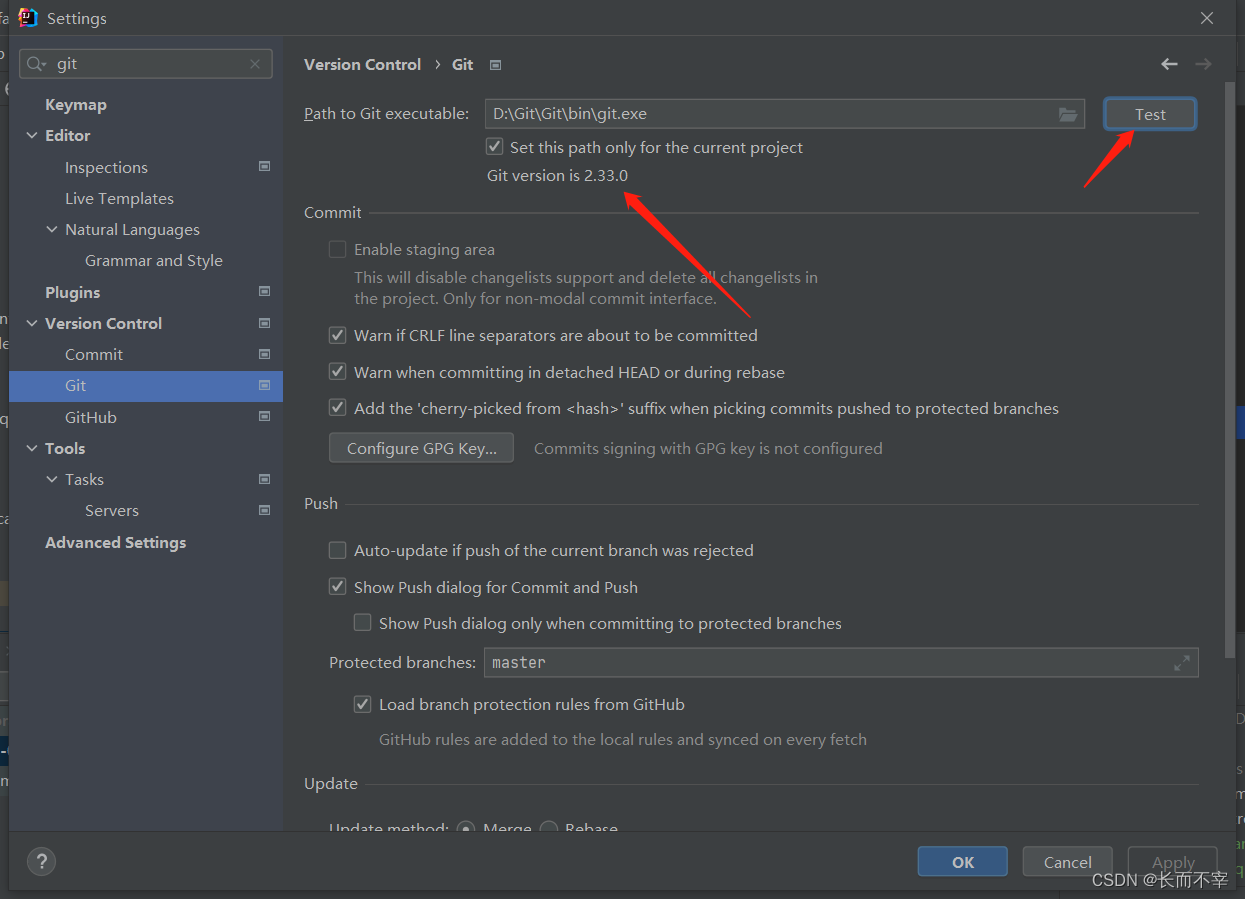Open the Plugins settings page
The width and height of the screenshot is (1245, 899).
tap(73, 292)
